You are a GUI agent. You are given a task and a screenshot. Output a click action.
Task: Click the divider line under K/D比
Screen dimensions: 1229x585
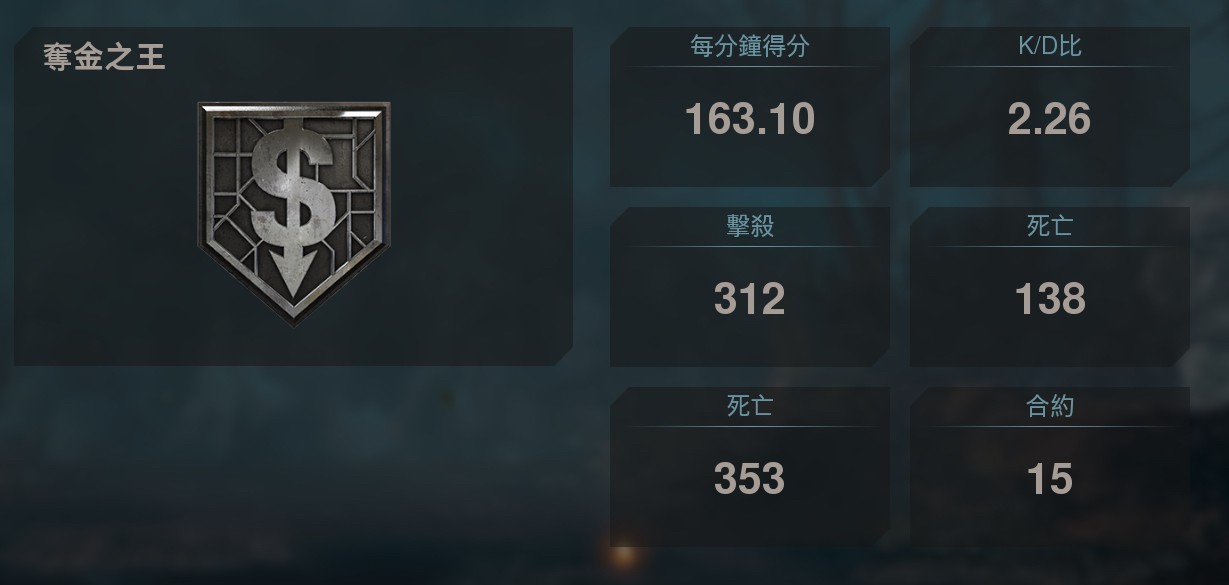click(1049, 67)
